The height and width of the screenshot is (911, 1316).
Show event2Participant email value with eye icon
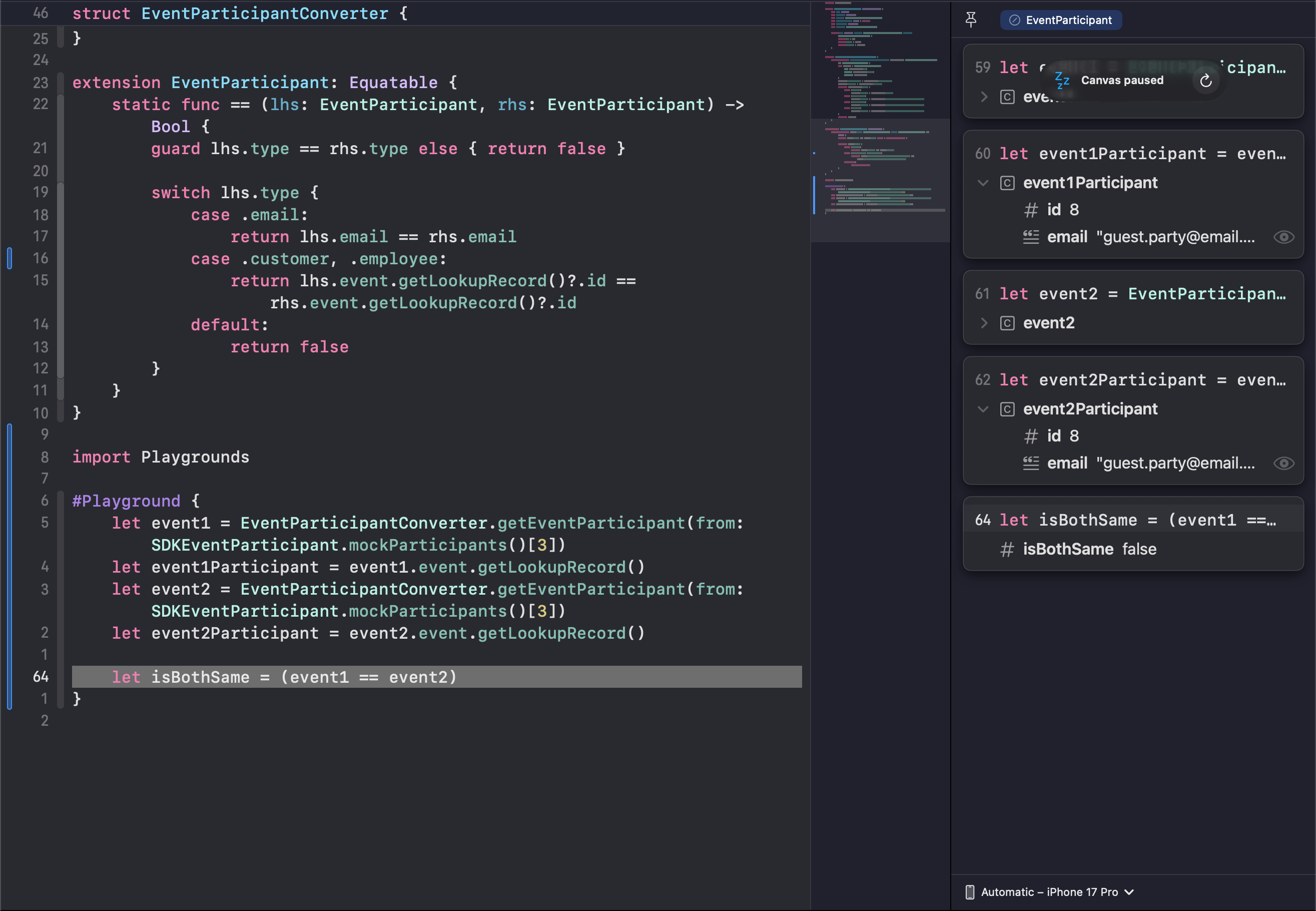coord(1283,463)
